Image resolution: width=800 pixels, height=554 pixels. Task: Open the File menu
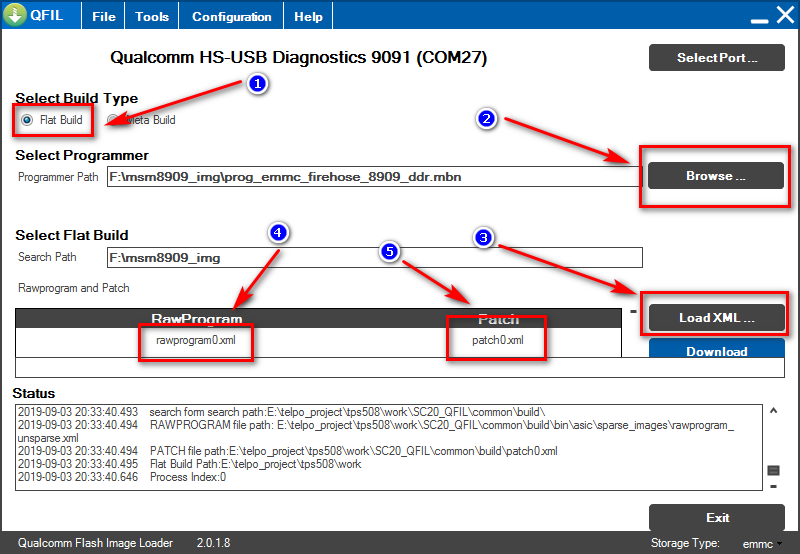click(104, 16)
